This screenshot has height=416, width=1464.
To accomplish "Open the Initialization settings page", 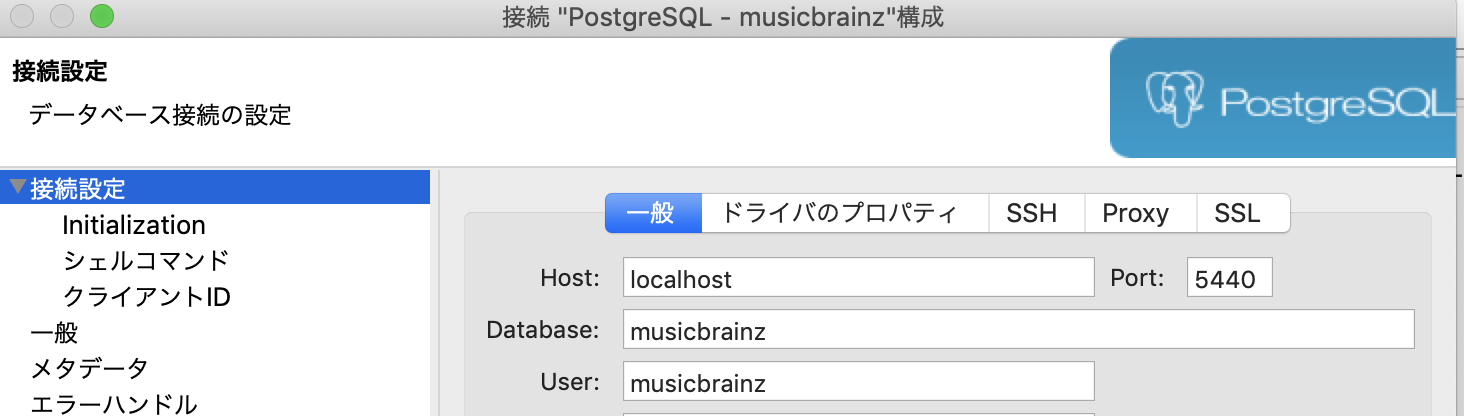I will (x=134, y=225).
